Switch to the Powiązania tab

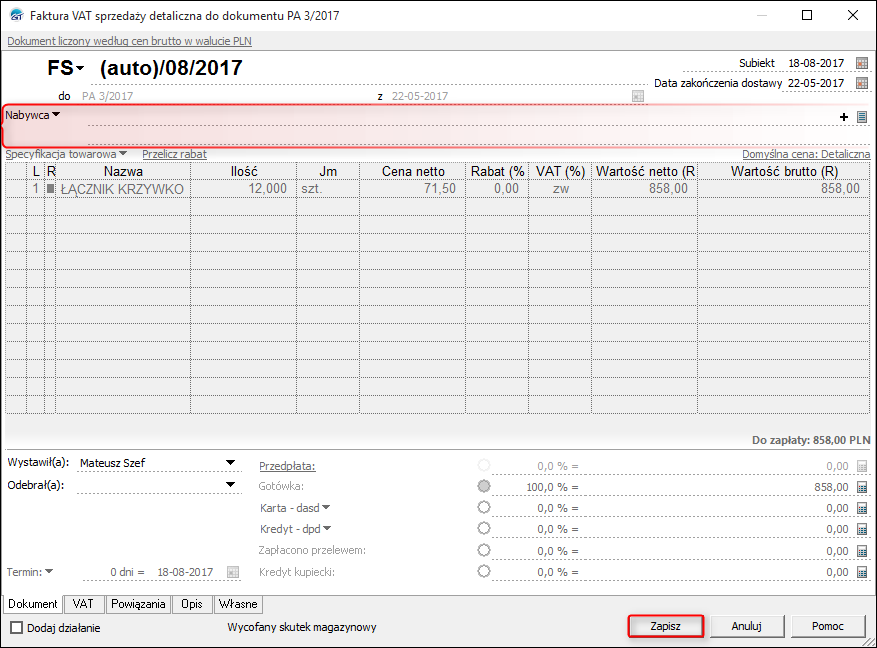138,604
